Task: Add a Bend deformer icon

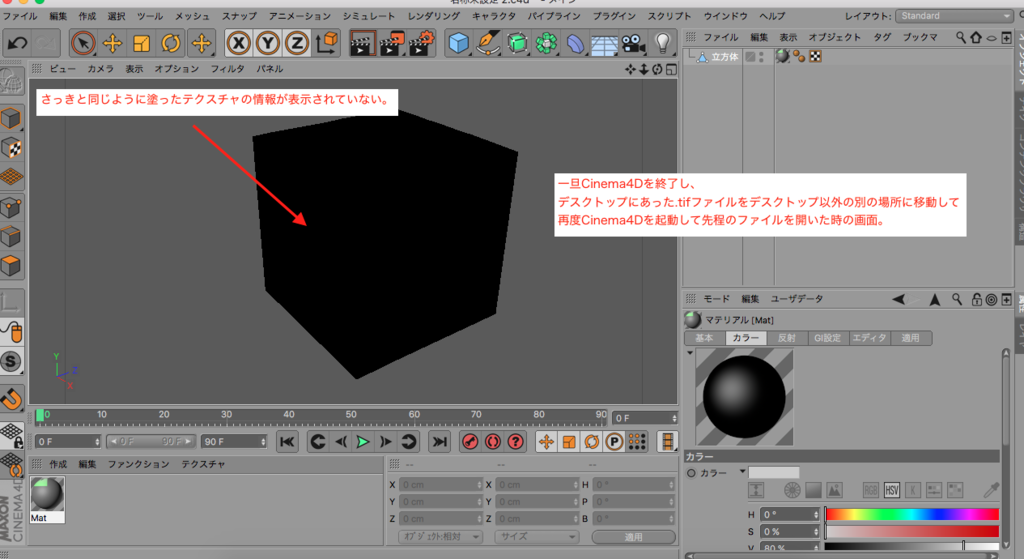Action: [x=575, y=44]
